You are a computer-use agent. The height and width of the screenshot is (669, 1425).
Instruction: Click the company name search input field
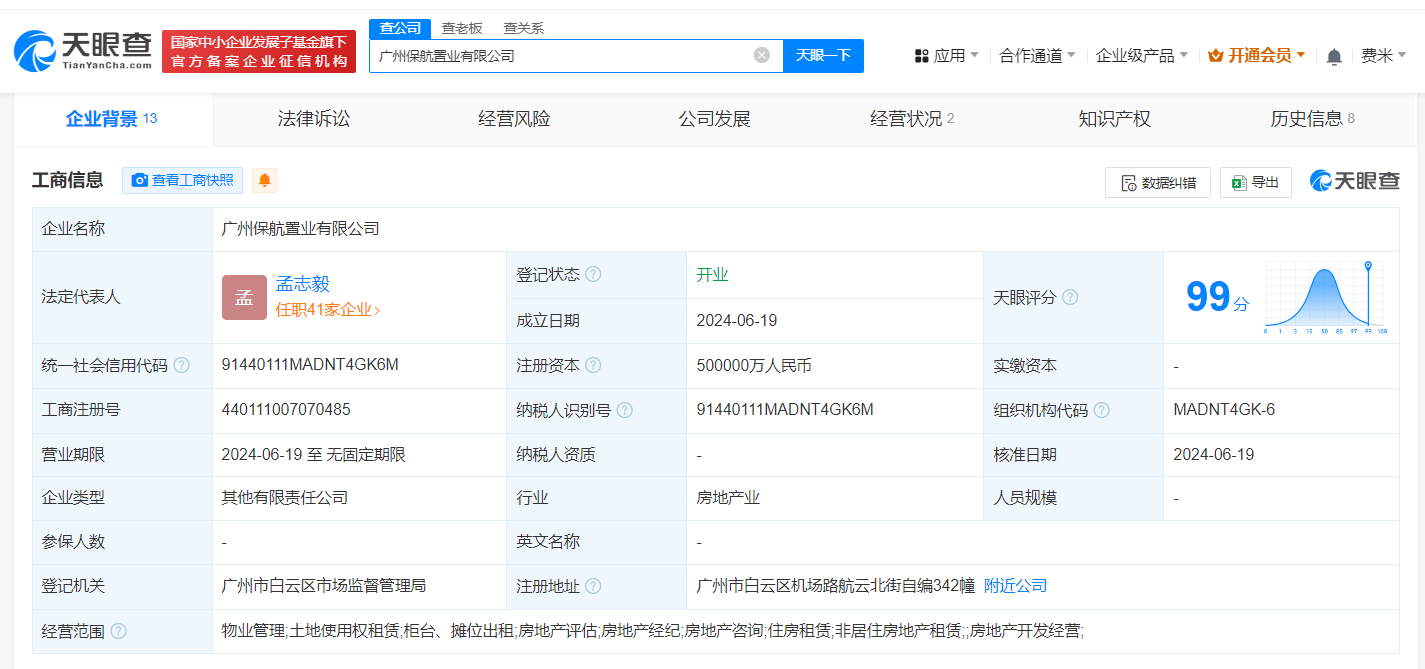(x=560, y=56)
